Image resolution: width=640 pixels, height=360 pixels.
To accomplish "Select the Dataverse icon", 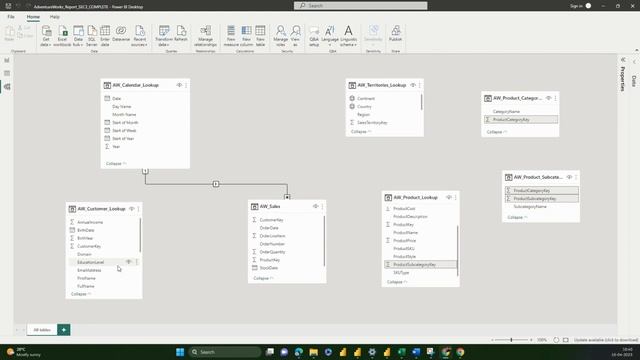I will pos(121,33).
